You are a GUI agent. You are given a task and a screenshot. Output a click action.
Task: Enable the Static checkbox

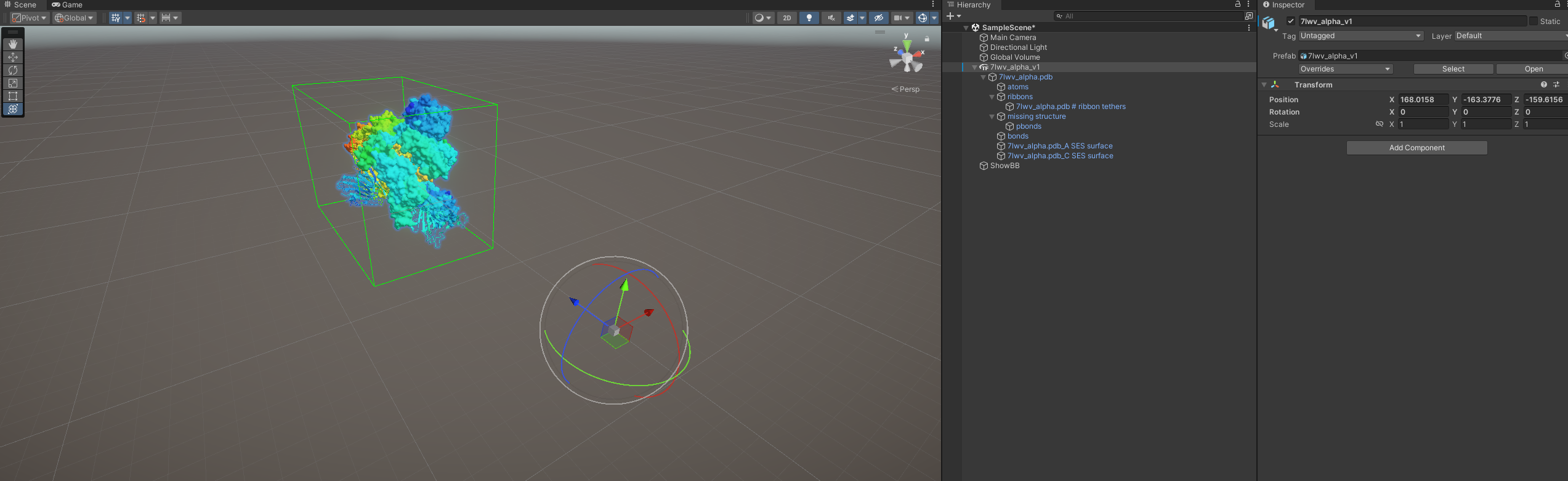click(1533, 21)
